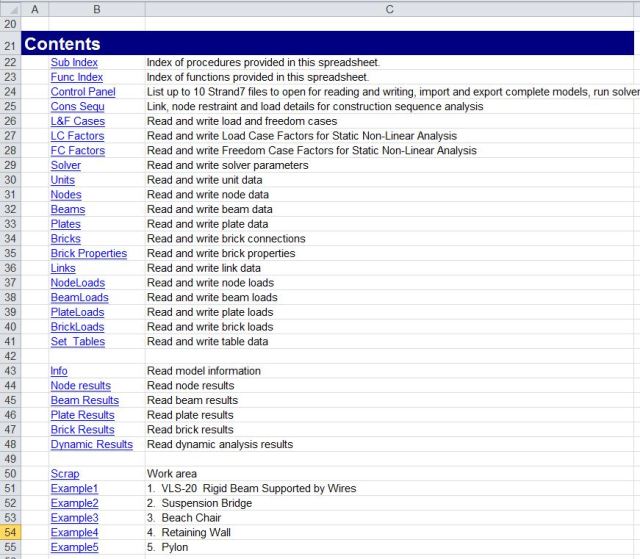Open the Beam Results link

(x=84, y=400)
